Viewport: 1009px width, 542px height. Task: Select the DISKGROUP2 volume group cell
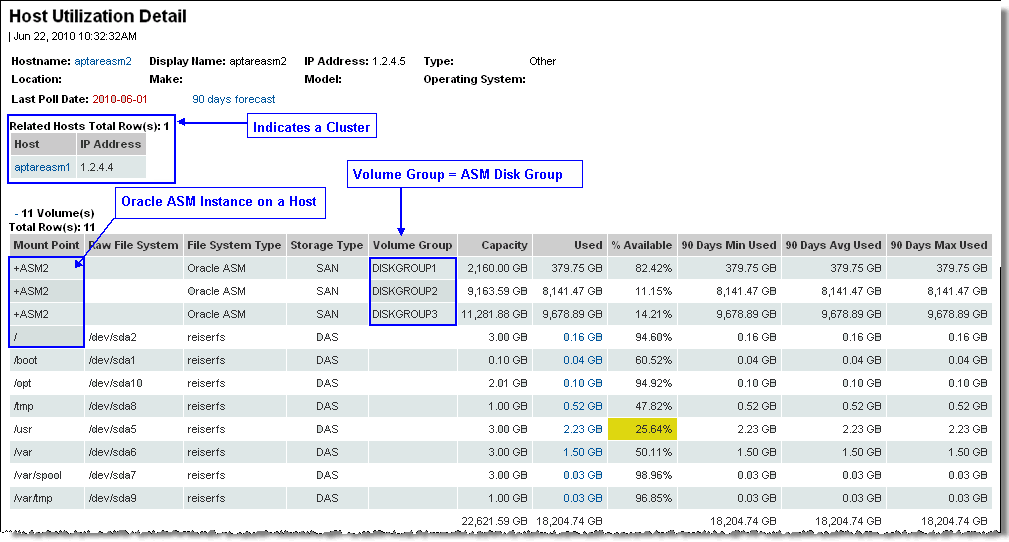(405, 291)
